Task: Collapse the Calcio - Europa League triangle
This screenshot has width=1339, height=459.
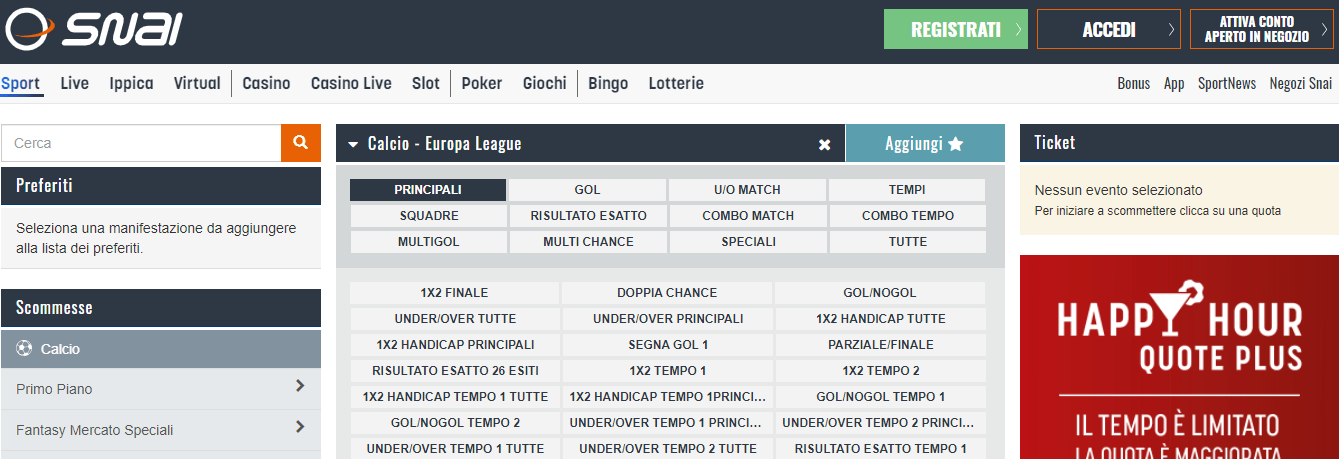Action: click(353, 145)
